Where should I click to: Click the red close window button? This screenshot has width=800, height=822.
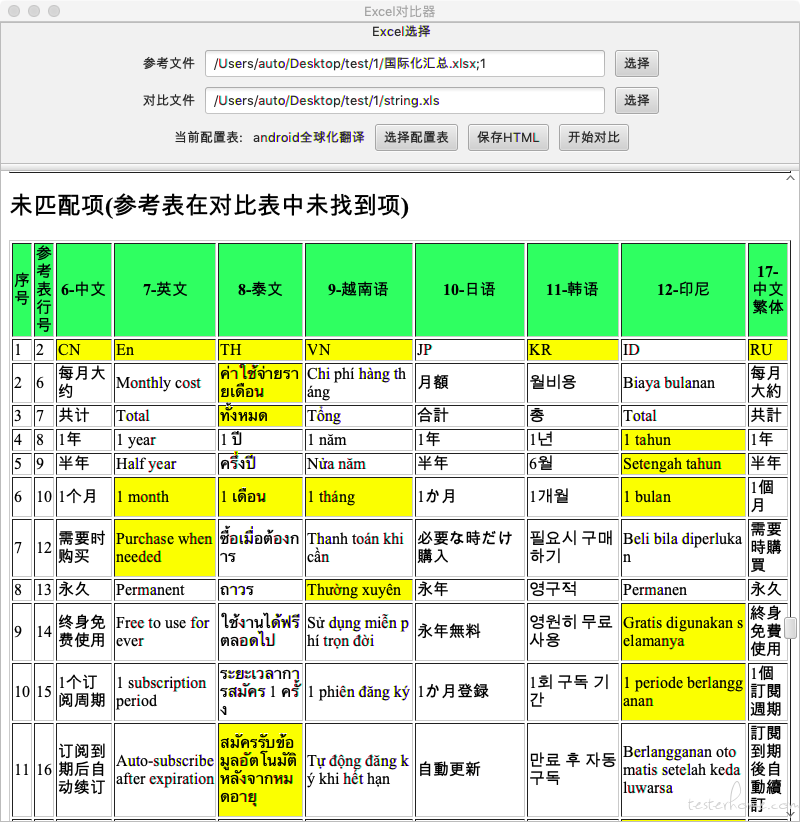14,11
